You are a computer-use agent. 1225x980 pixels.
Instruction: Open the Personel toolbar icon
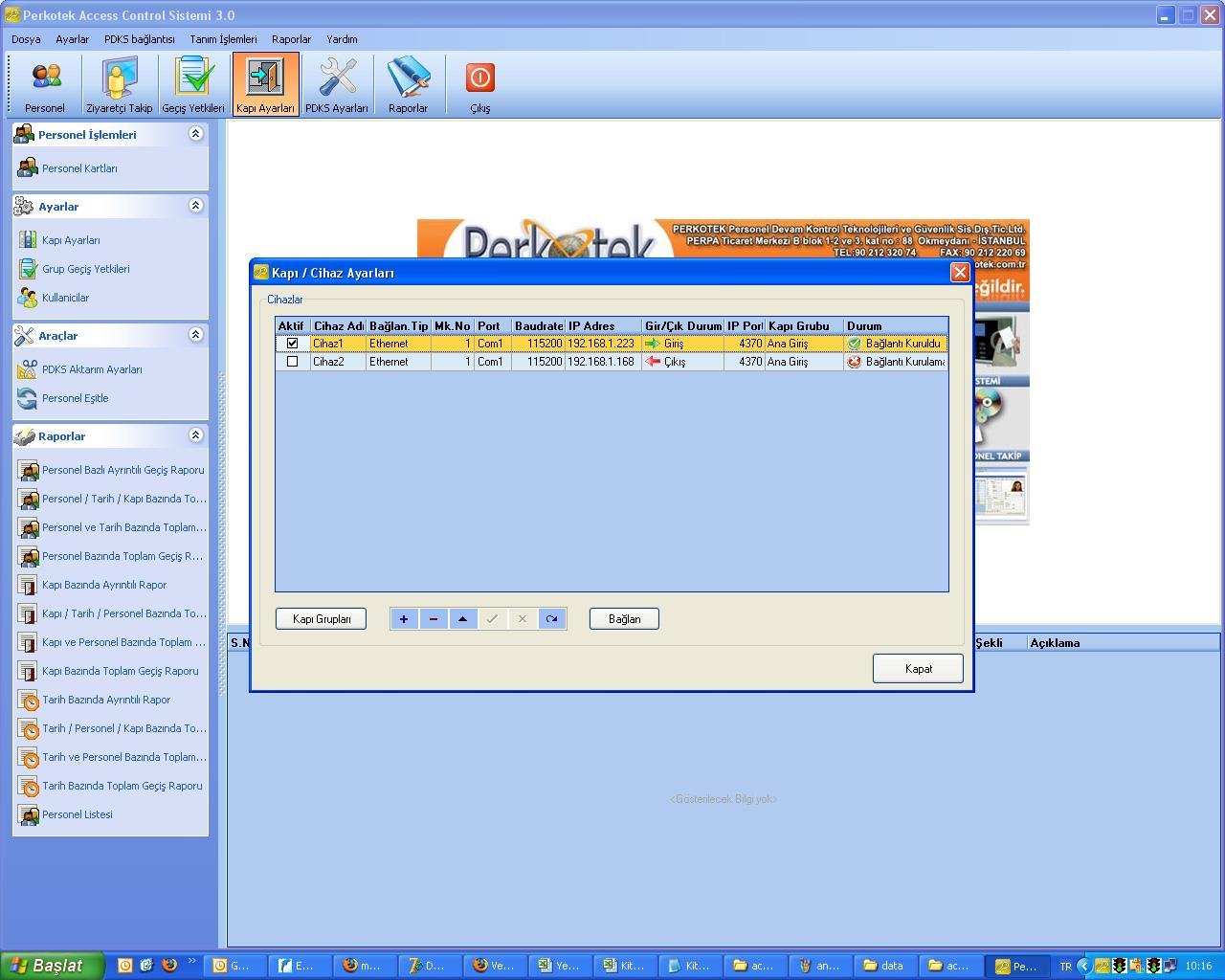pos(44,81)
